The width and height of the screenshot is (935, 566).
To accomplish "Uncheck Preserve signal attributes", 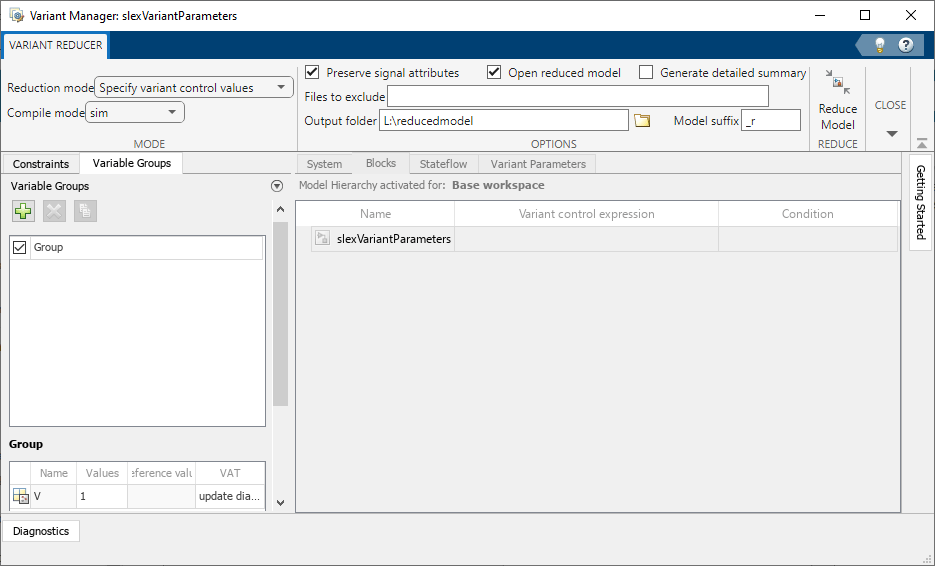I will pyautogui.click(x=312, y=73).
